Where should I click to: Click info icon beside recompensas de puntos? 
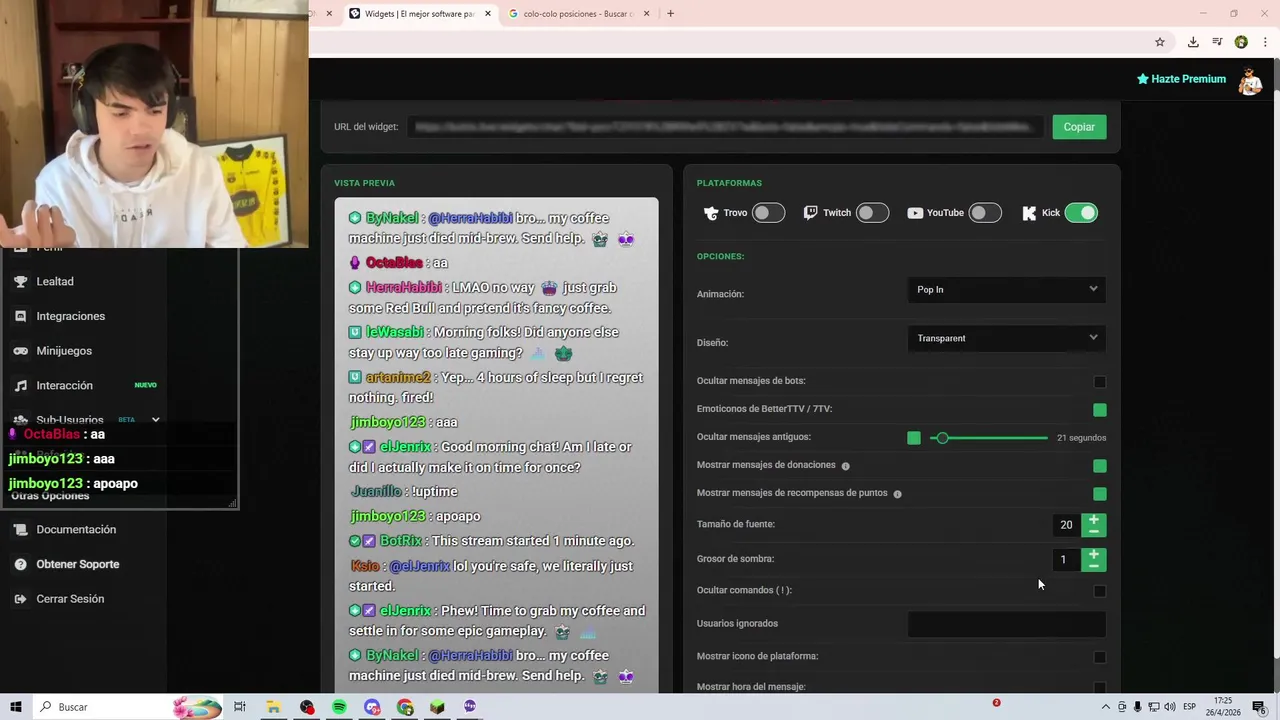point(897,494)
